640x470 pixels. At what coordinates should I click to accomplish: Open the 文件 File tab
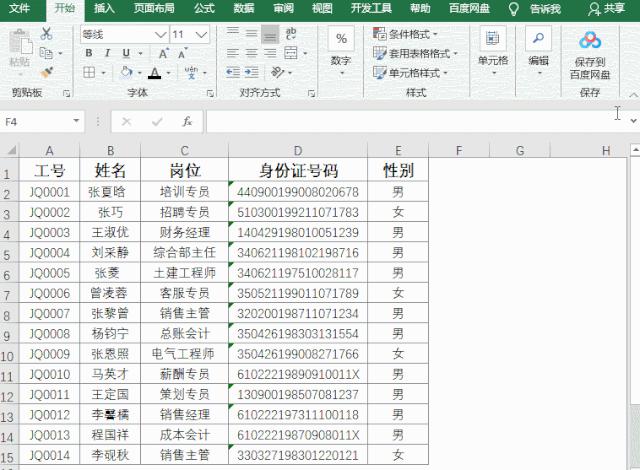point(19,8)
